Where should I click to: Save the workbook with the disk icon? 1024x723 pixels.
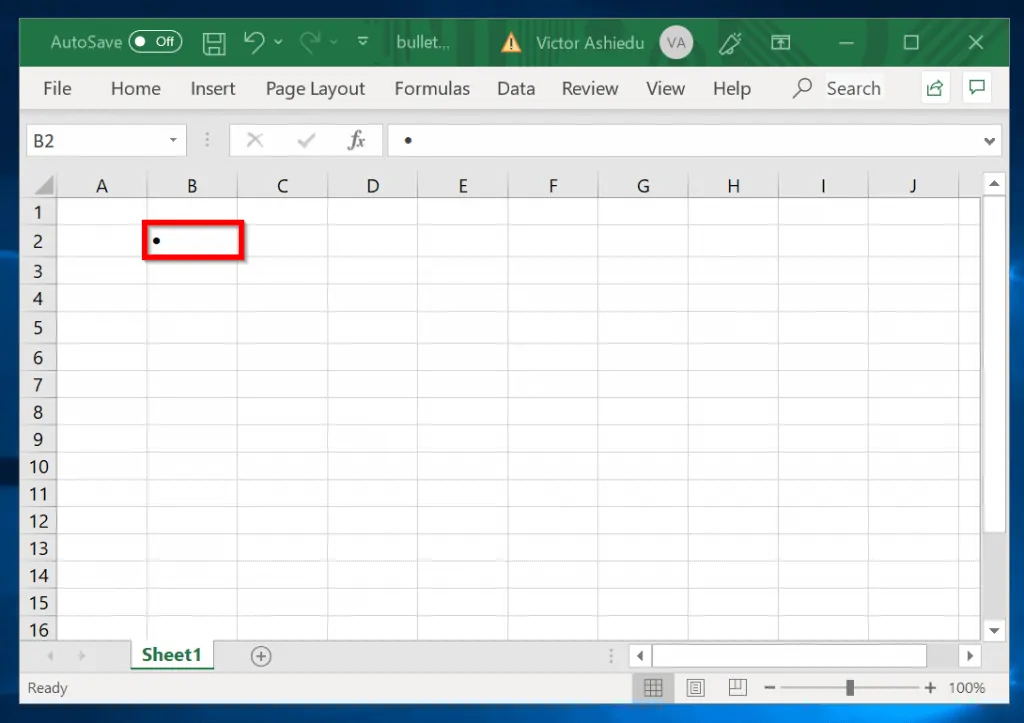[214, 43]
